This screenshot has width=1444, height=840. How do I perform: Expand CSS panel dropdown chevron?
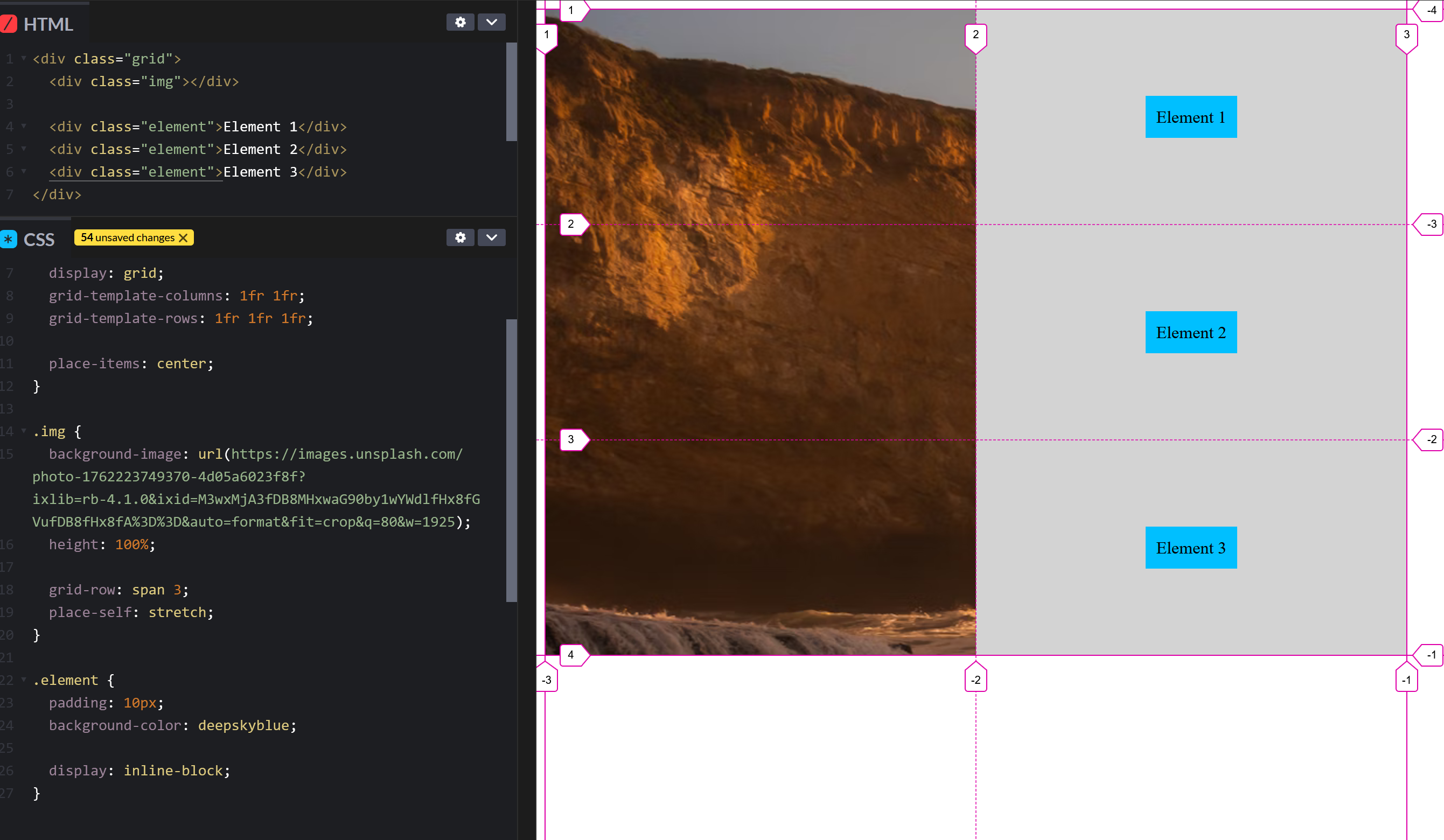tap(491, 237)
